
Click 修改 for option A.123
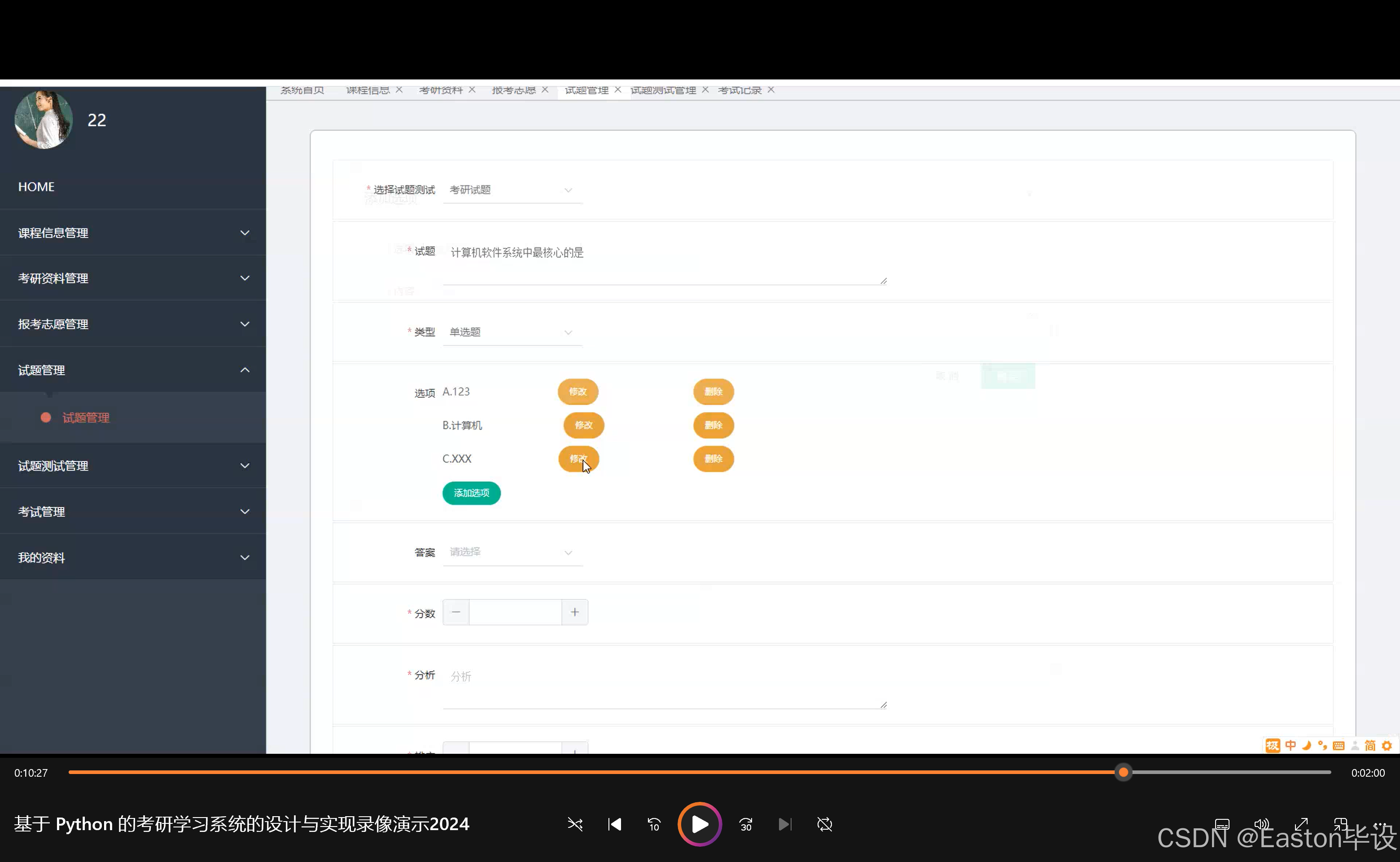click(578, 391)
